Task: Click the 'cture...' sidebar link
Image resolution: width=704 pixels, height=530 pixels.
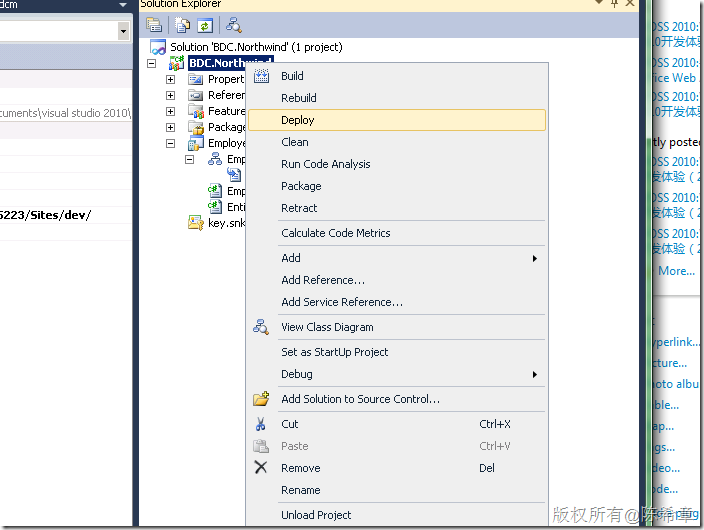Action: [x=670, y=363]
